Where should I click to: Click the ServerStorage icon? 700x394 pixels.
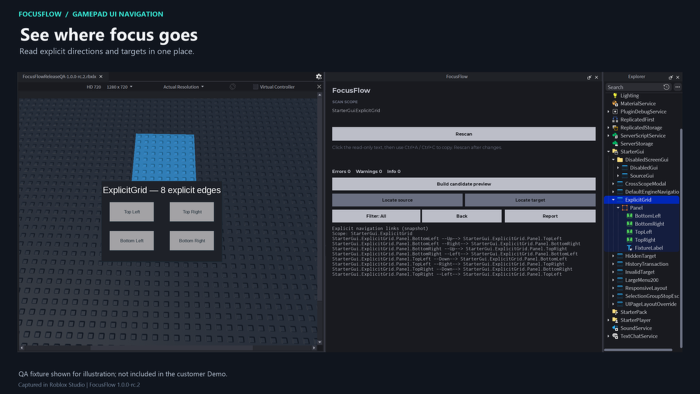click(x=615, y=144)
